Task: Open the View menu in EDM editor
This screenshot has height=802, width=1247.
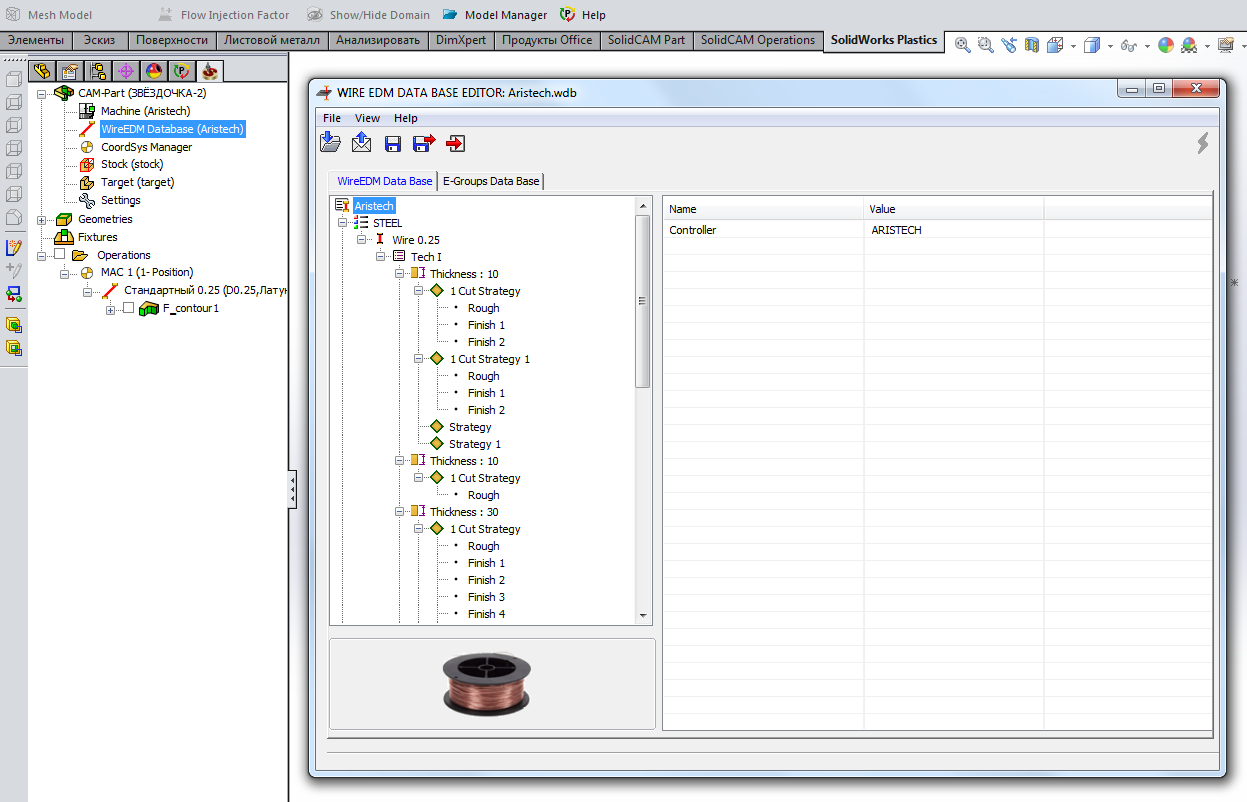Action: pos(367,118)
